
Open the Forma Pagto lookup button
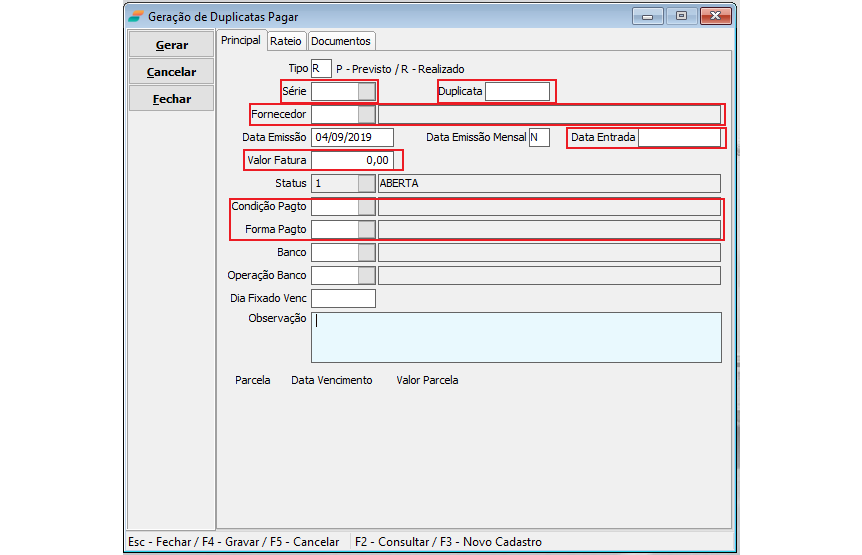[x=367, y=230]
